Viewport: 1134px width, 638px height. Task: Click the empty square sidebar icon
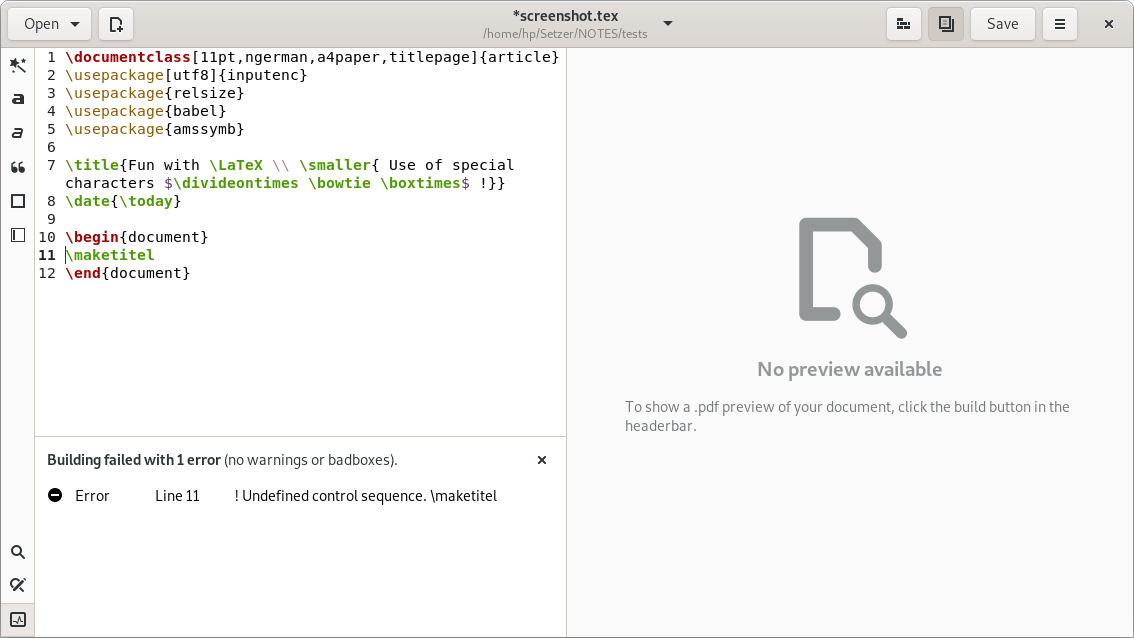pyautogui.click(x=18, y=201)
